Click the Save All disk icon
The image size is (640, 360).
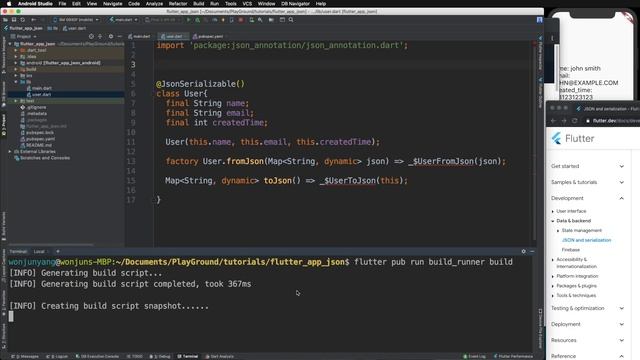coord(14,20)
